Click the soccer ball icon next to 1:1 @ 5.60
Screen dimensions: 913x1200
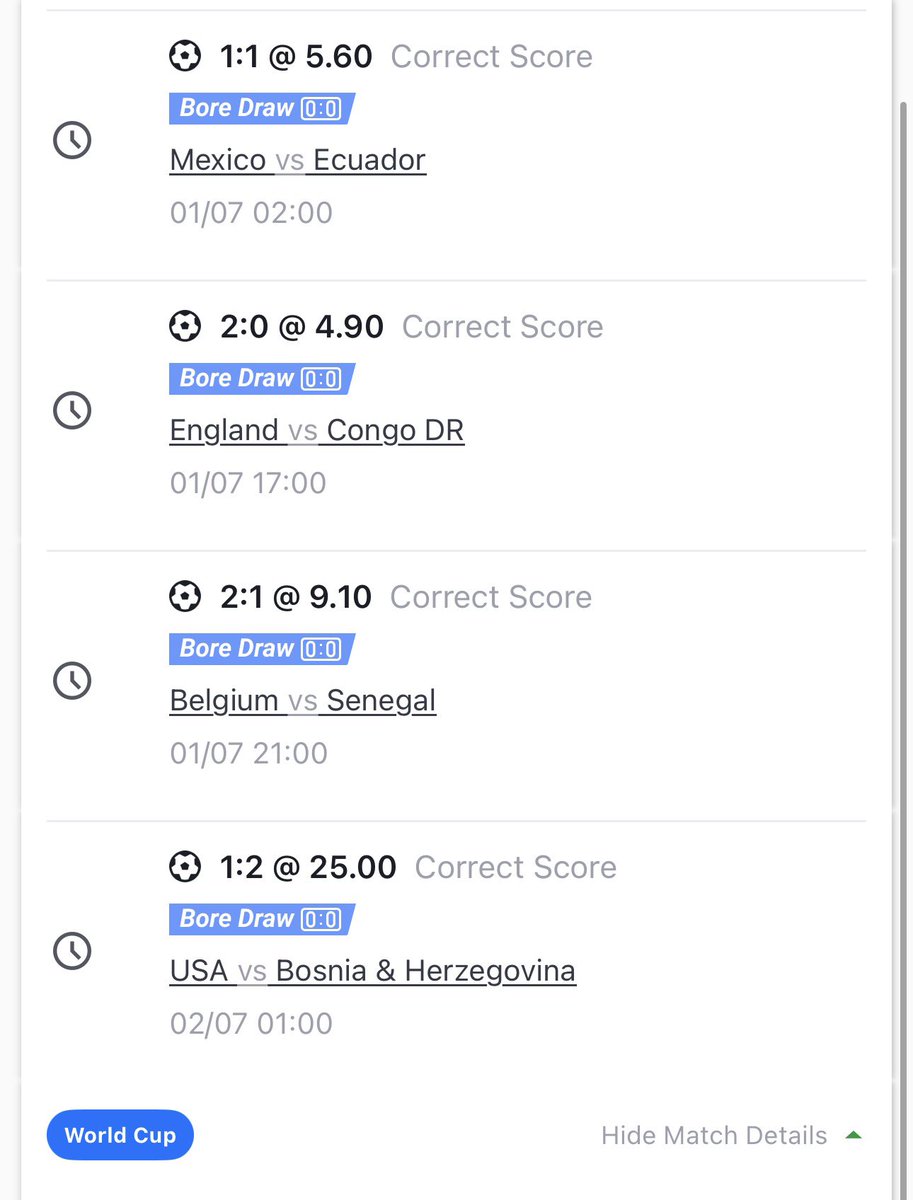[185, 56]
